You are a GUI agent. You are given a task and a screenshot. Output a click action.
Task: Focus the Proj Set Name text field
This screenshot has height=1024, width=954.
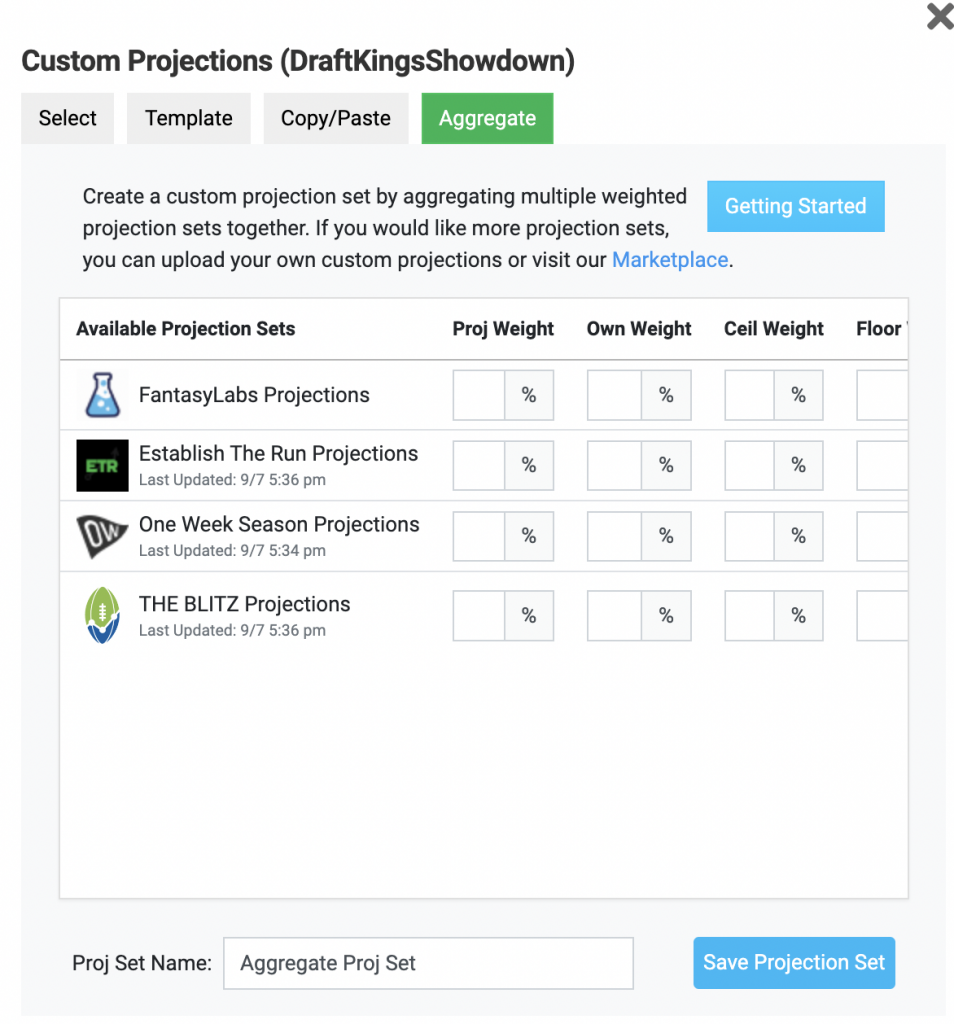click(428, 963)
